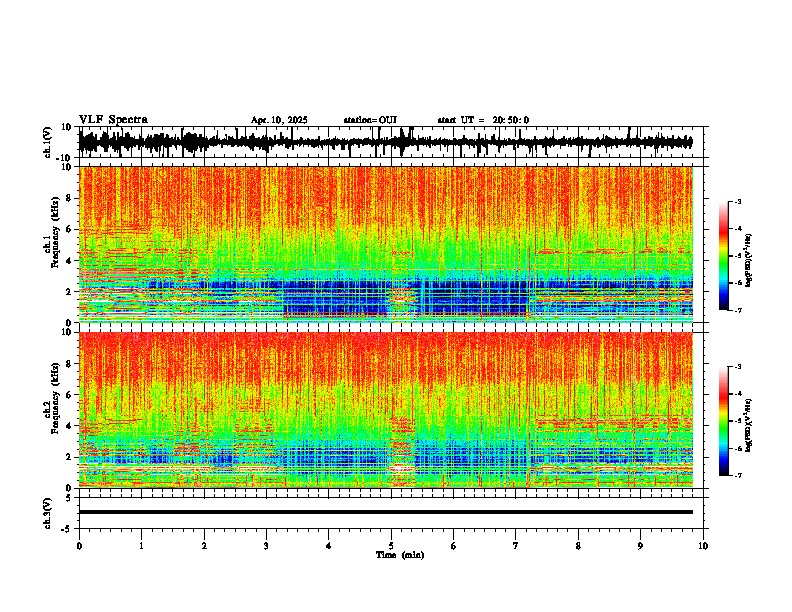
Task: Click the time axis tick label "3"
Action: pyautogui.click(x=266, y=546)
